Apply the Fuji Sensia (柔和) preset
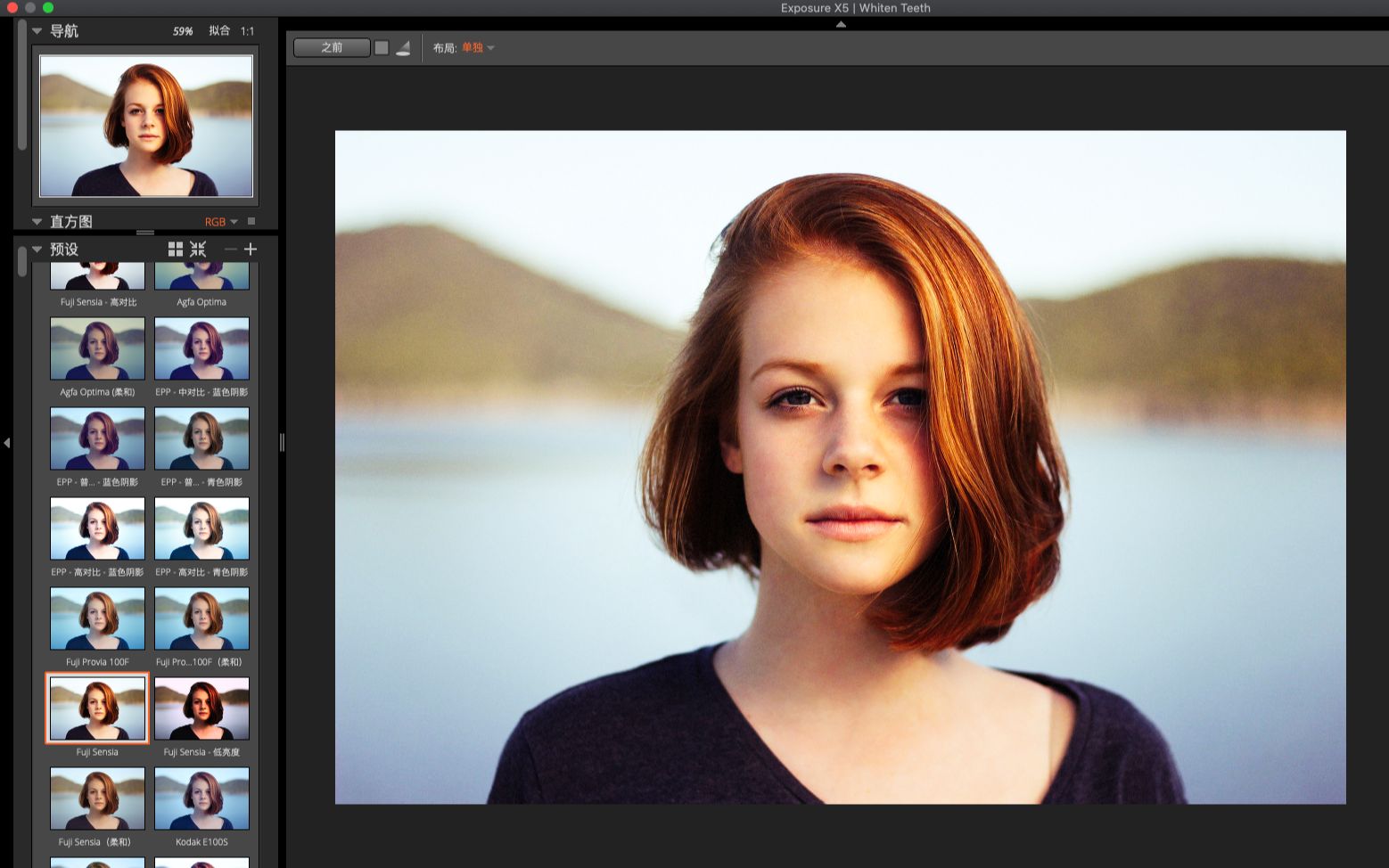Image resolution: width=1389 pixels, height=868 pixels. pyautogui.click(x=97, y=798)
